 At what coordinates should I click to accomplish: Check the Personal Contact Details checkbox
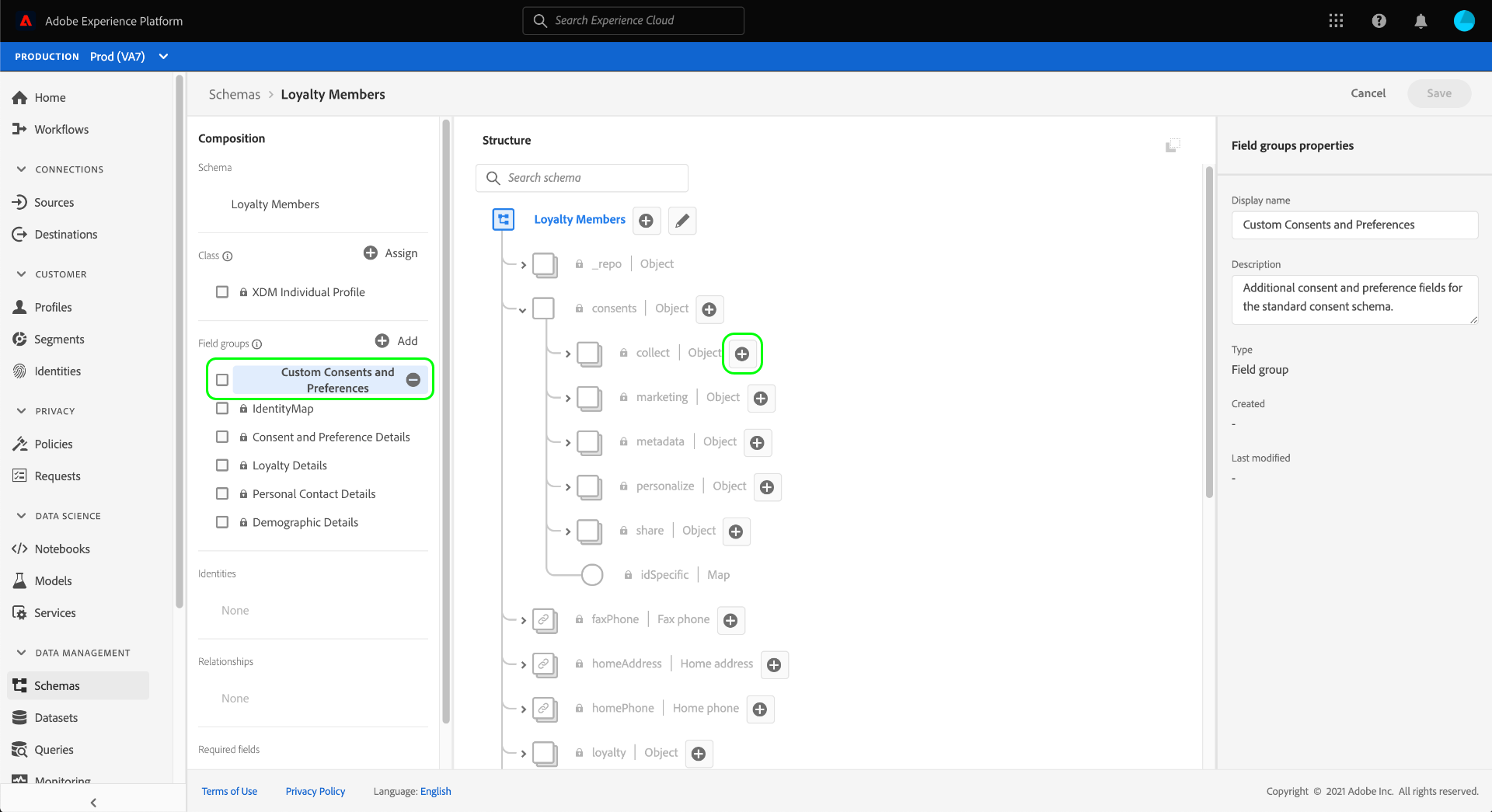pyautogui.click(x=222, y=493)
